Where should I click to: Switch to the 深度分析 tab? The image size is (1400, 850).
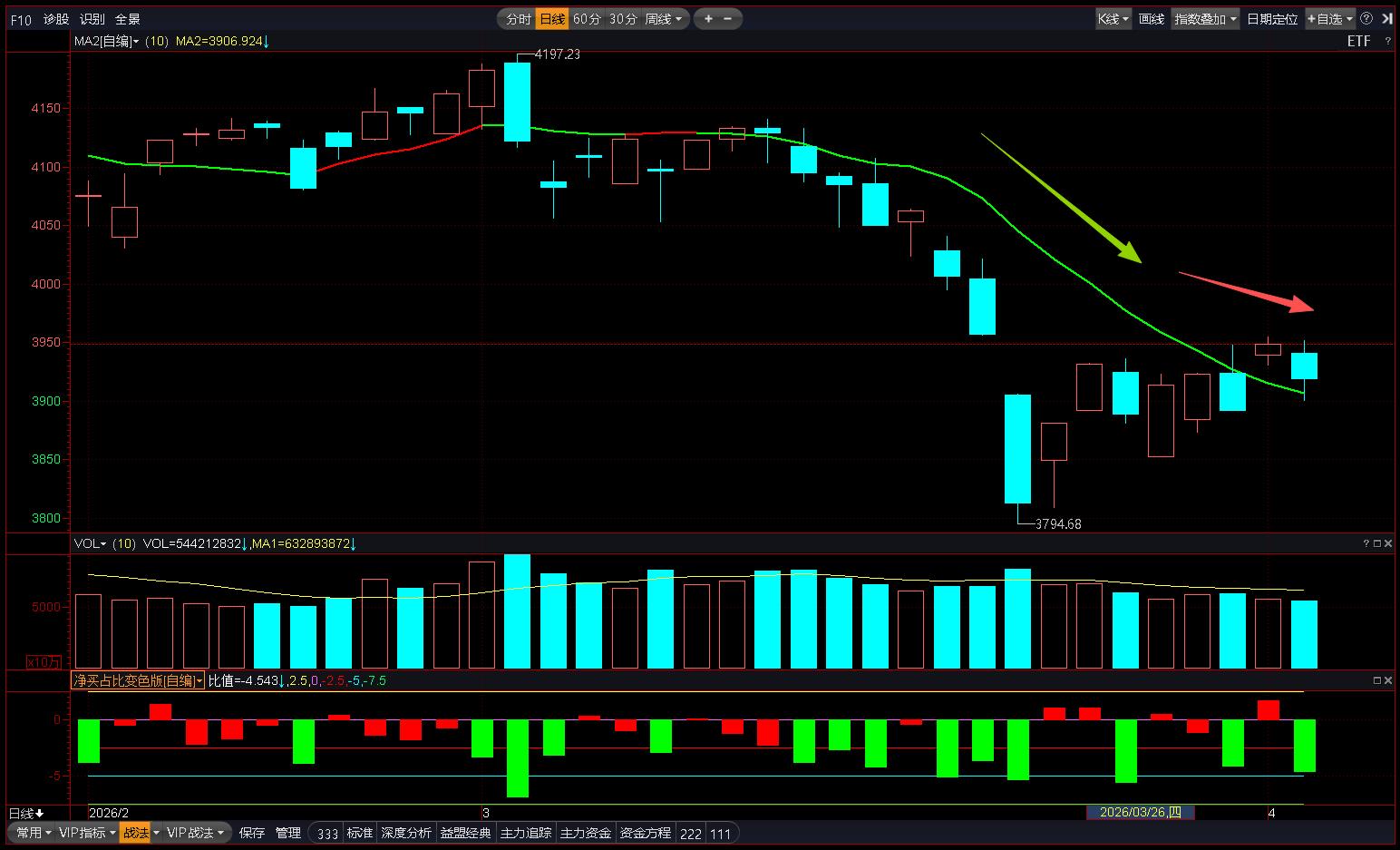[405, 833]
